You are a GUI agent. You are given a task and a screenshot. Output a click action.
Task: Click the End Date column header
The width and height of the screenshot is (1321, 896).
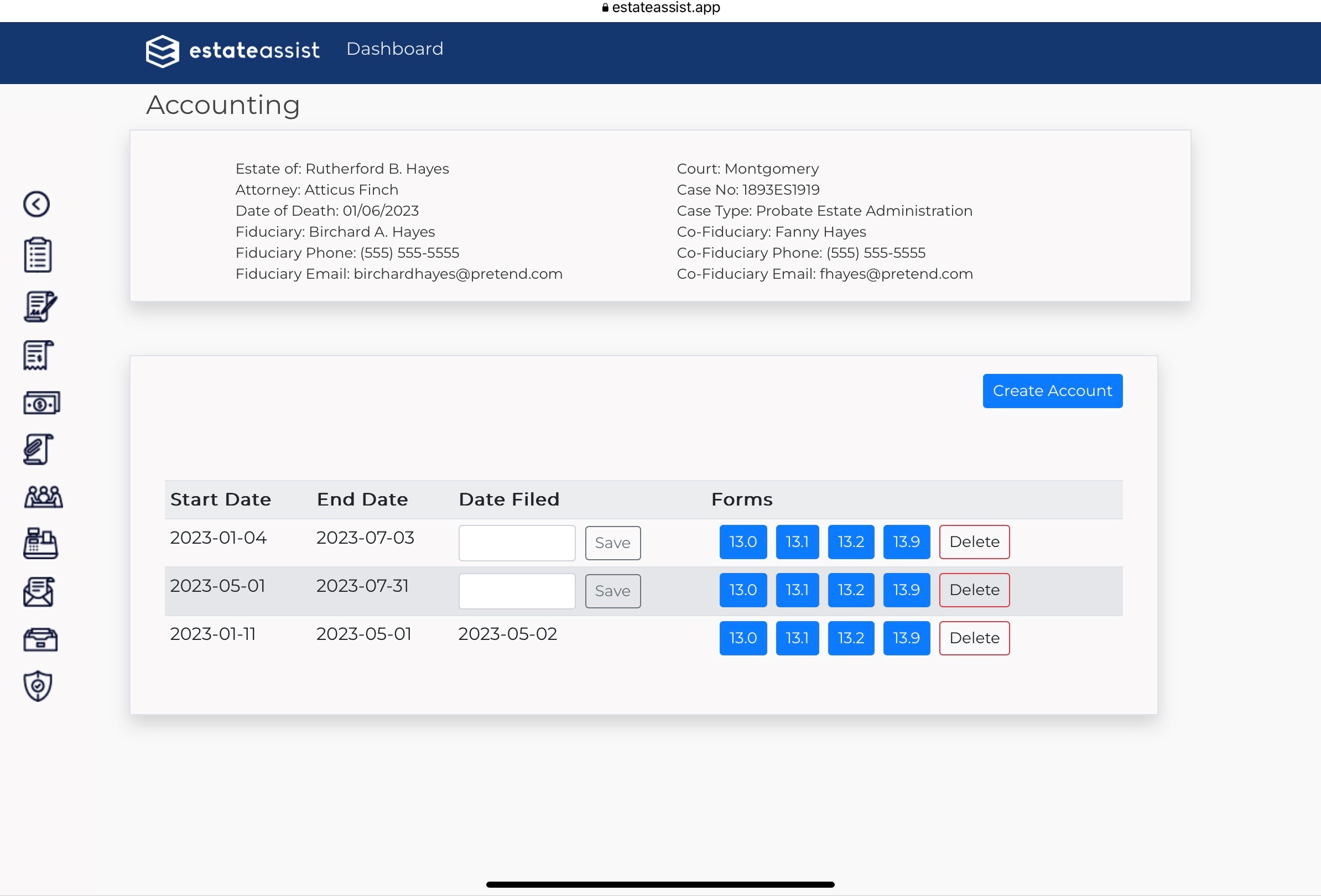pos(362,499)
